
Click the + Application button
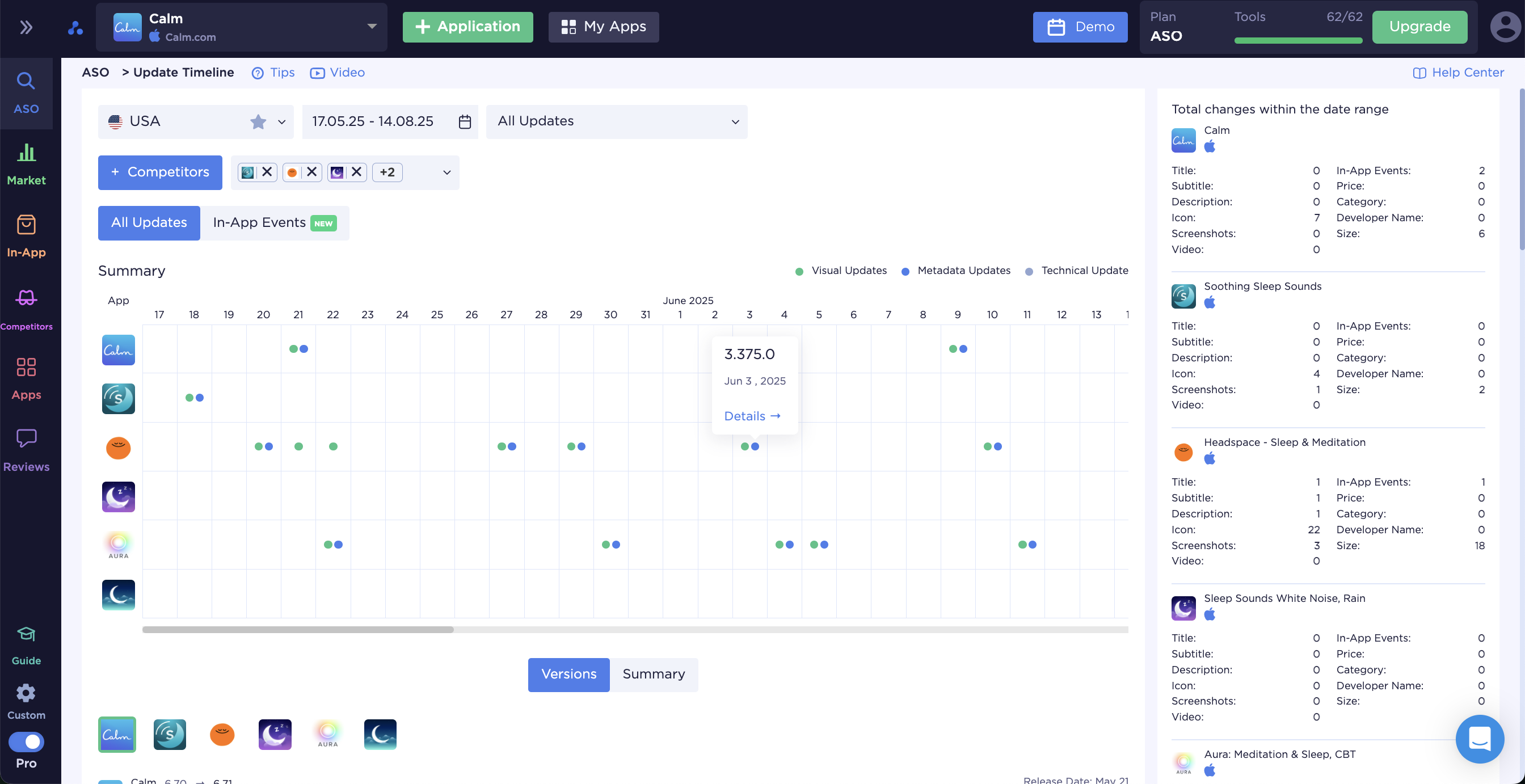pyautogui.click(x=467, y=27)
